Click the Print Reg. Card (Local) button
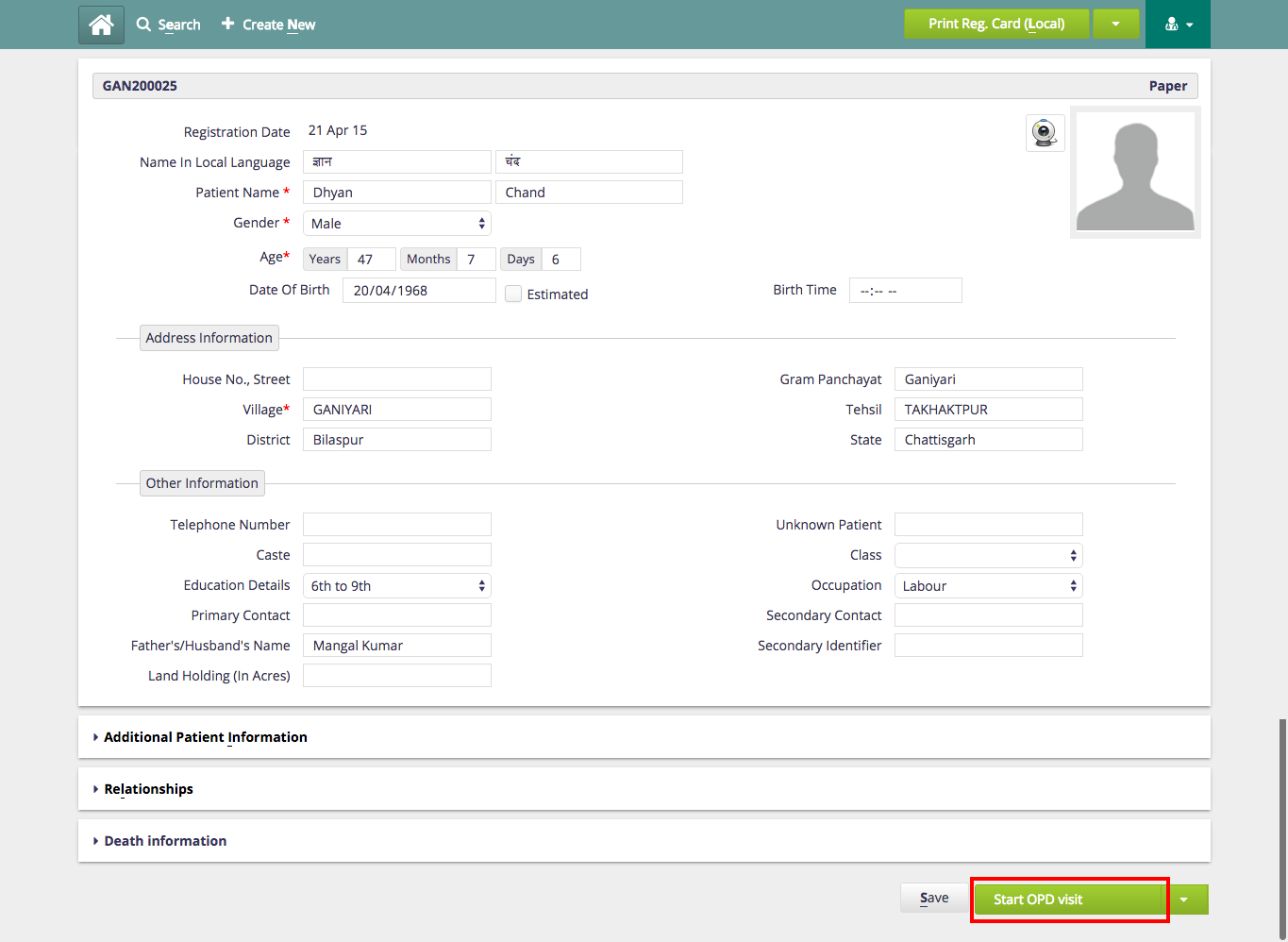 click(996, 24)
